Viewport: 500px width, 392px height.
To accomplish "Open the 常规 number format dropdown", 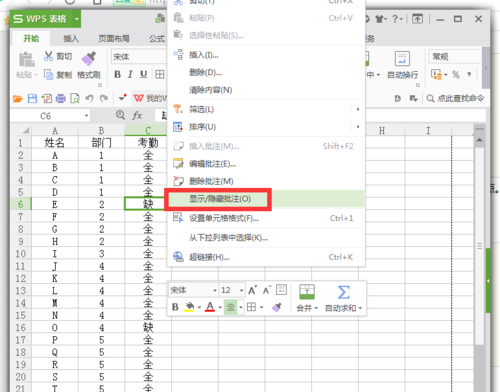I will pos(454,57).
